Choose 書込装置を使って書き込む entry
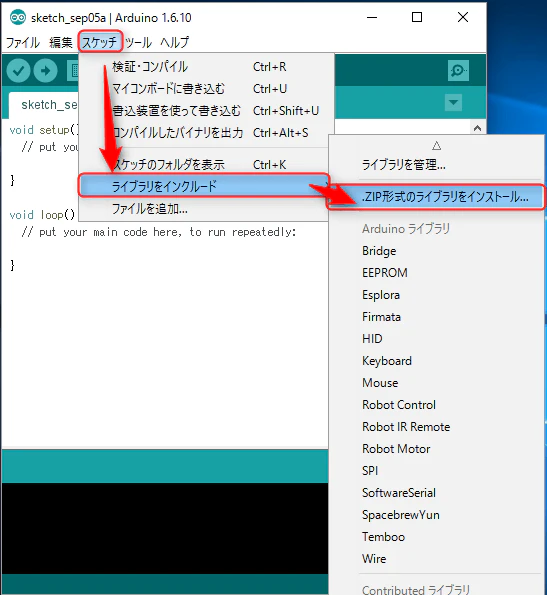Screen dimensions: 547x595 tap(206, 111)
